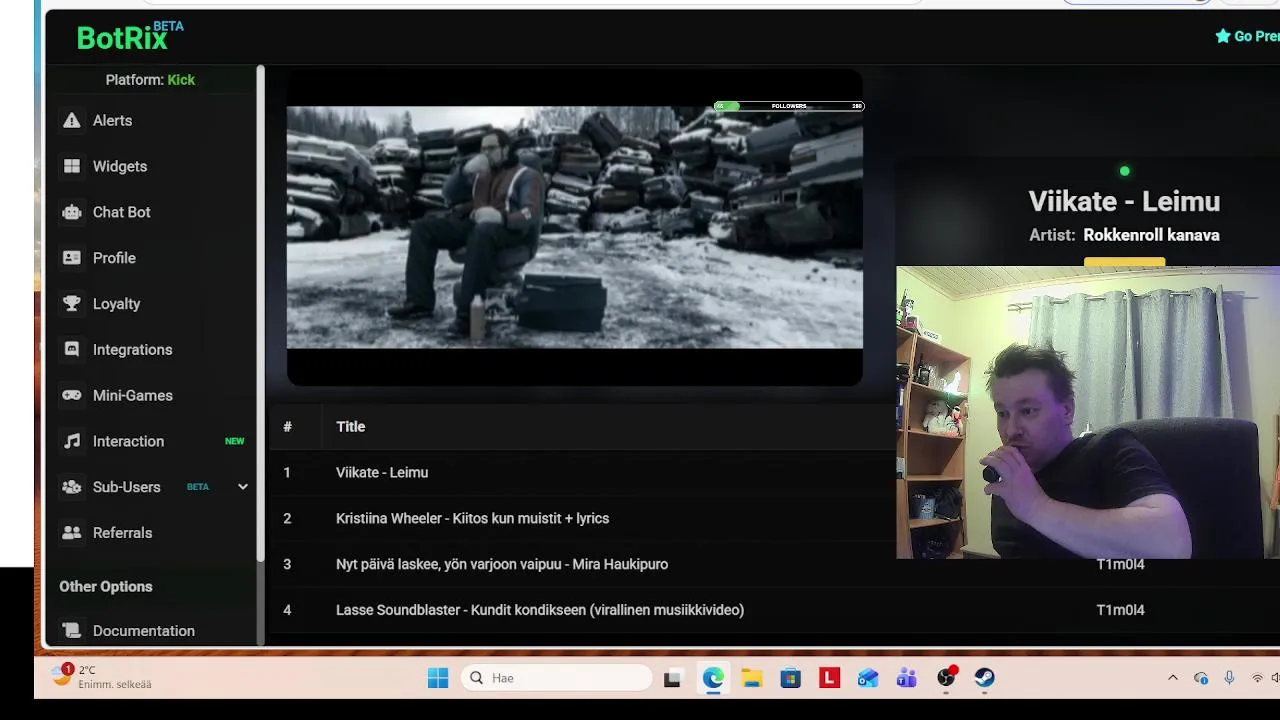Click the Wi-Fi network tray icon
Viewport: 1280px width, 720px height.
pyautogui.click(x=1257, y=678)
